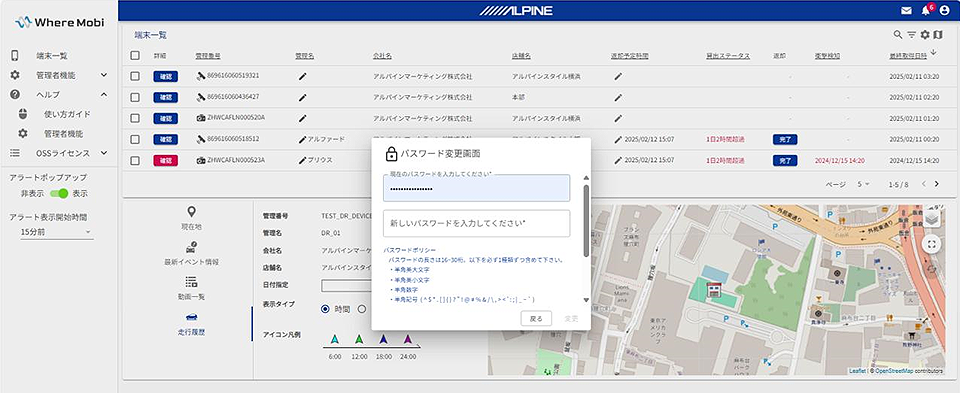
Task: Click 完了 button in the アルファード row
Action: tap(785, 140)
